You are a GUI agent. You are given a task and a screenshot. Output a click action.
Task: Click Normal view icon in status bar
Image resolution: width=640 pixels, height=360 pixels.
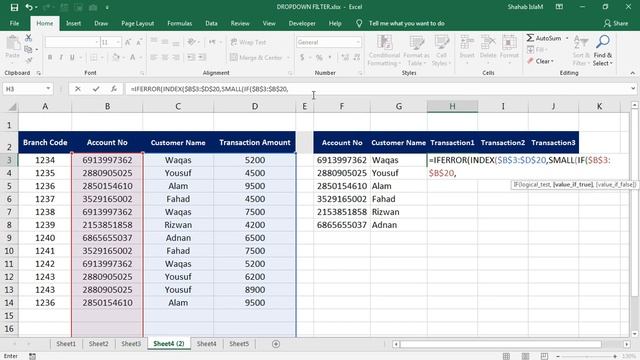point(506,356)
